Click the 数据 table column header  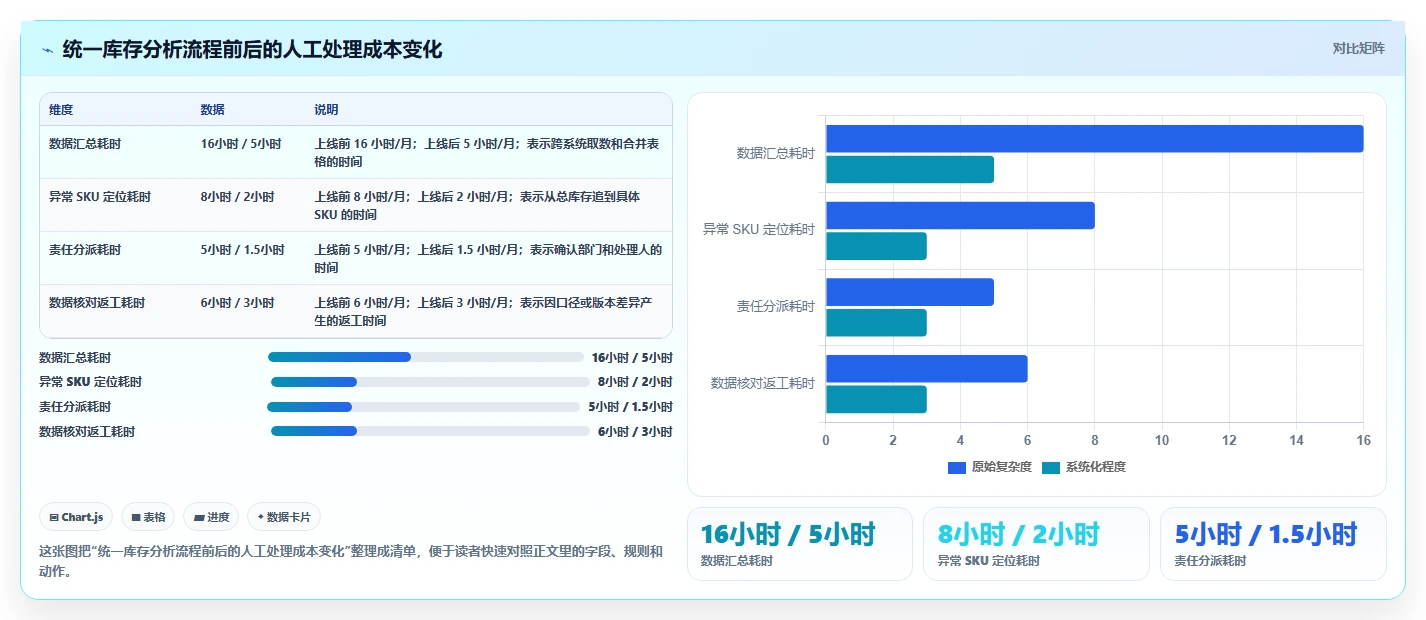tap(213, 110)
